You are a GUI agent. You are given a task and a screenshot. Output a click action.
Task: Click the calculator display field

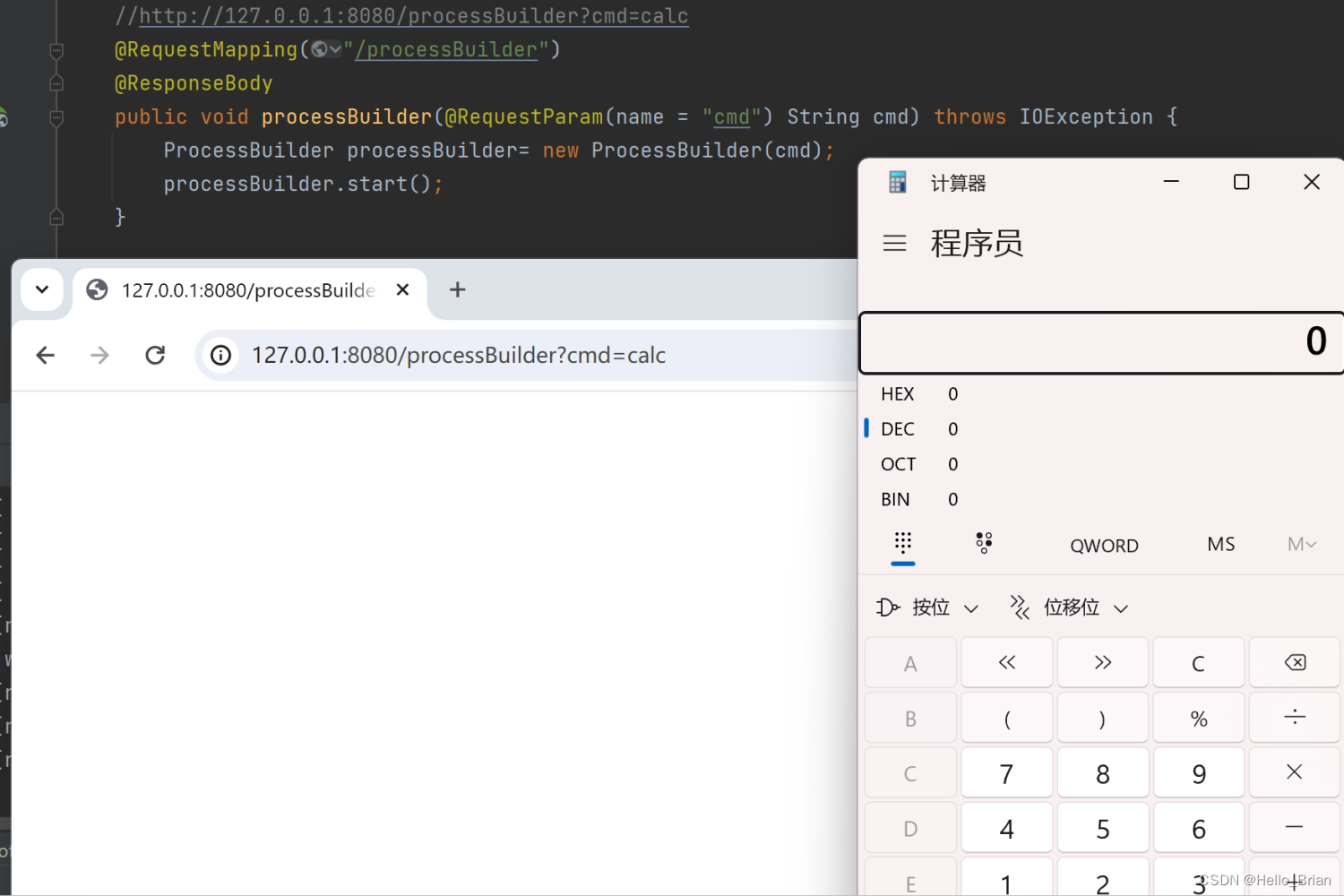coord(1101,342)
